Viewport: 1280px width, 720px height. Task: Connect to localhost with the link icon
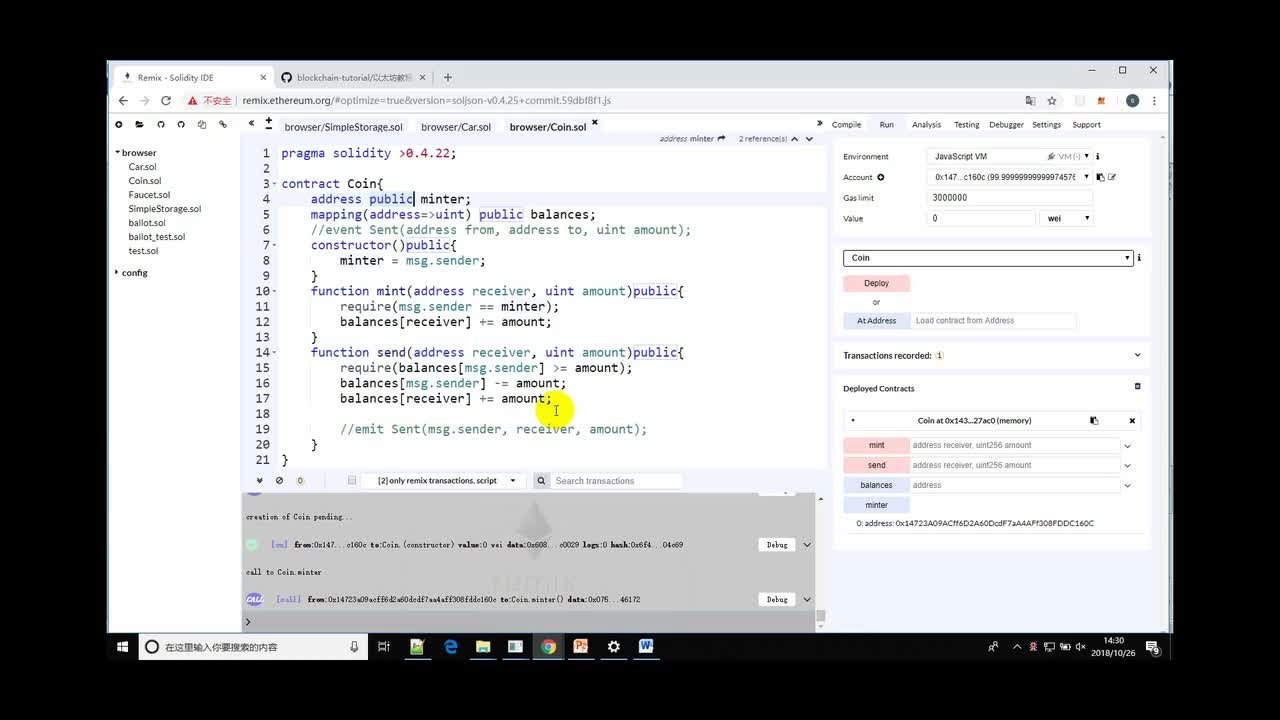[223, 125]
